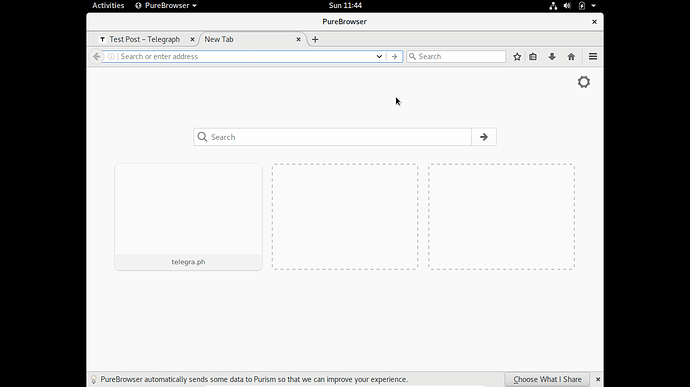This screenshot has width=690, height=387.
Task: Click the lightbulb icon in notification bar
Action: (93, 379)
